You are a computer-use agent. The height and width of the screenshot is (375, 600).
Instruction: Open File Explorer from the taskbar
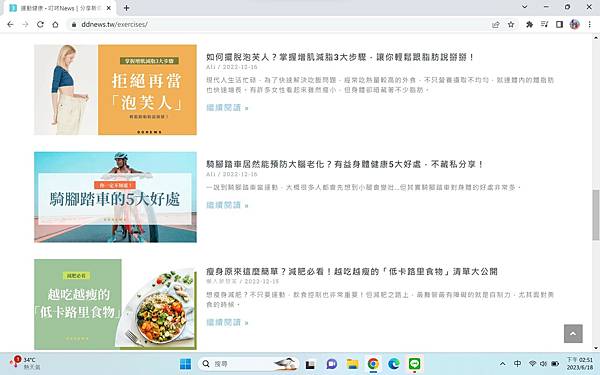(352, 364)
